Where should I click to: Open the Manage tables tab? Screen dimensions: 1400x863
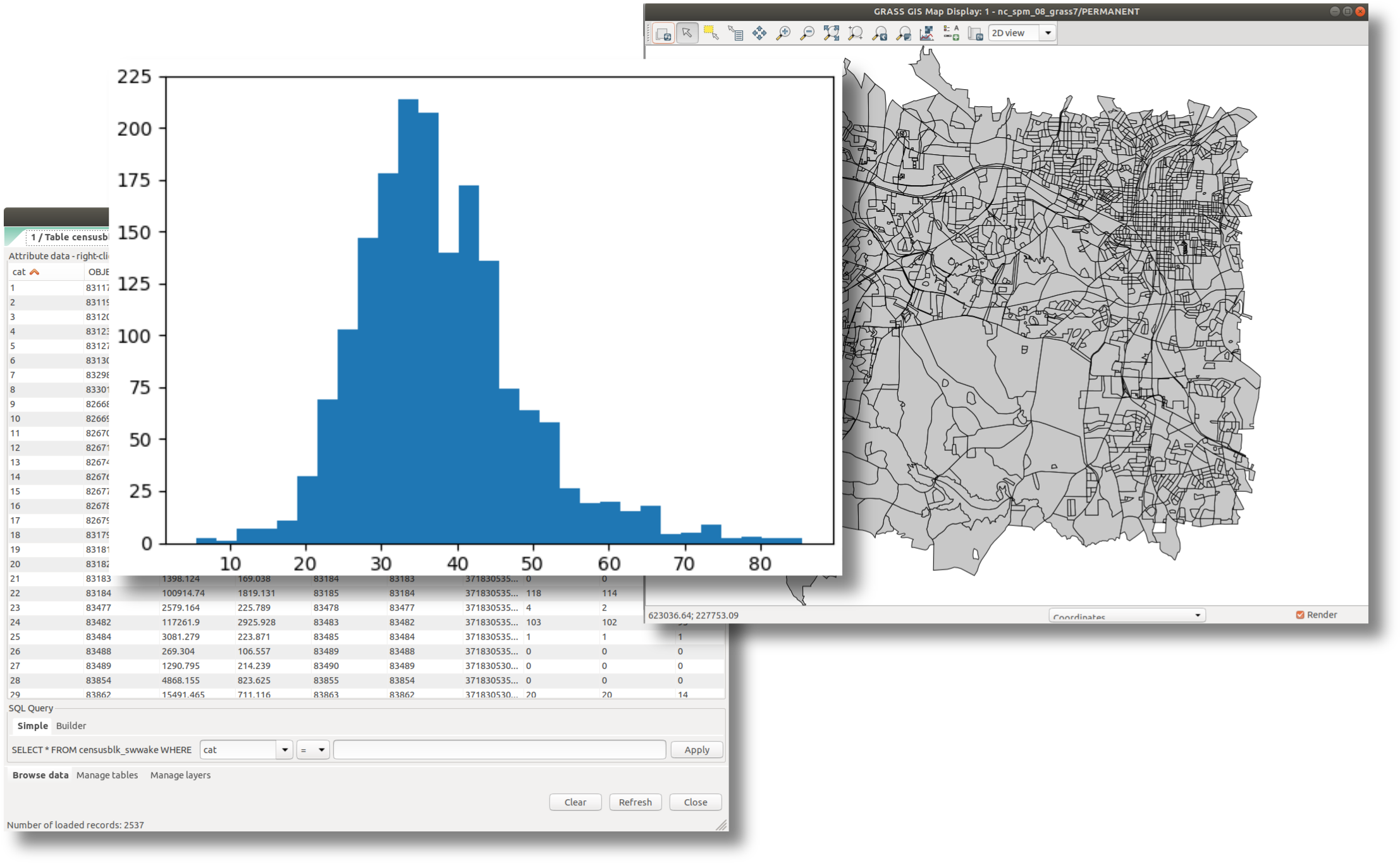pos(107,775)
